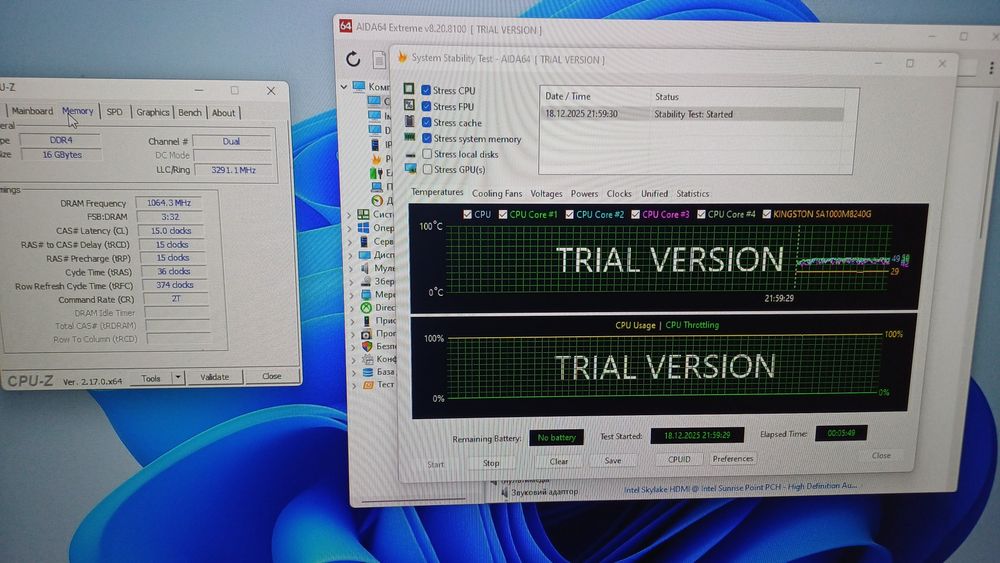Click the horizontal scrollbar under AIDA64 tree
1000x563 pixels.
coord(413,501)
